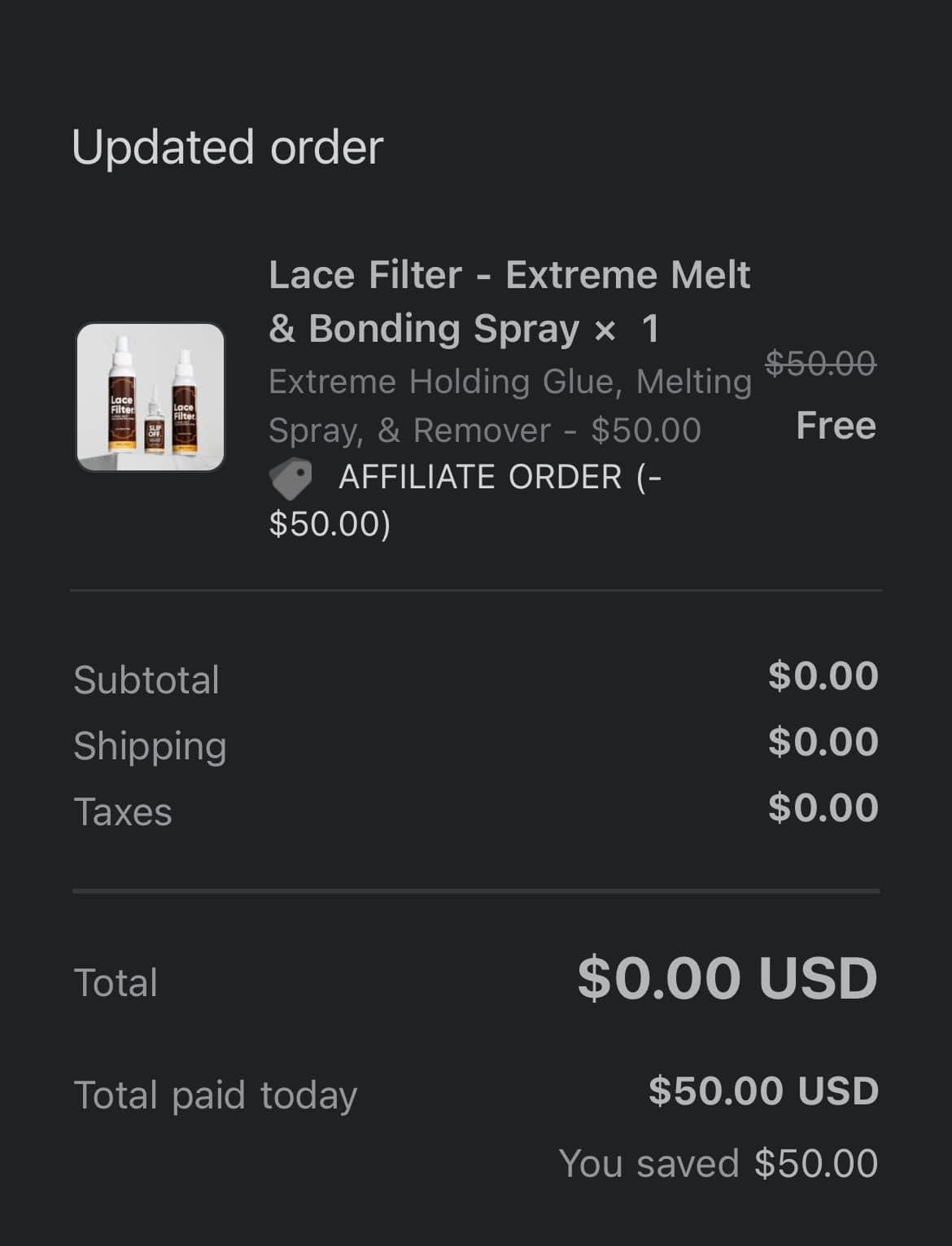
Task: Click the Subtotal label
Action: point(146,680)
